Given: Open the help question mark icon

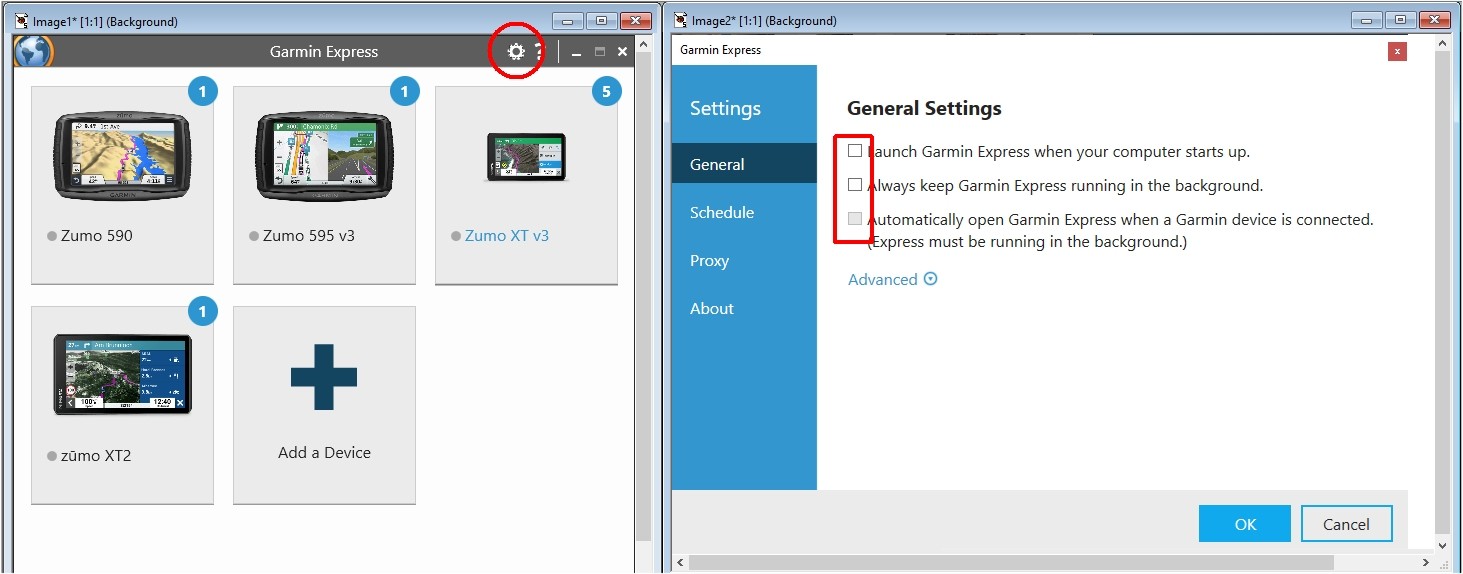Looking at the screenshot, I should tap(538, 51).
